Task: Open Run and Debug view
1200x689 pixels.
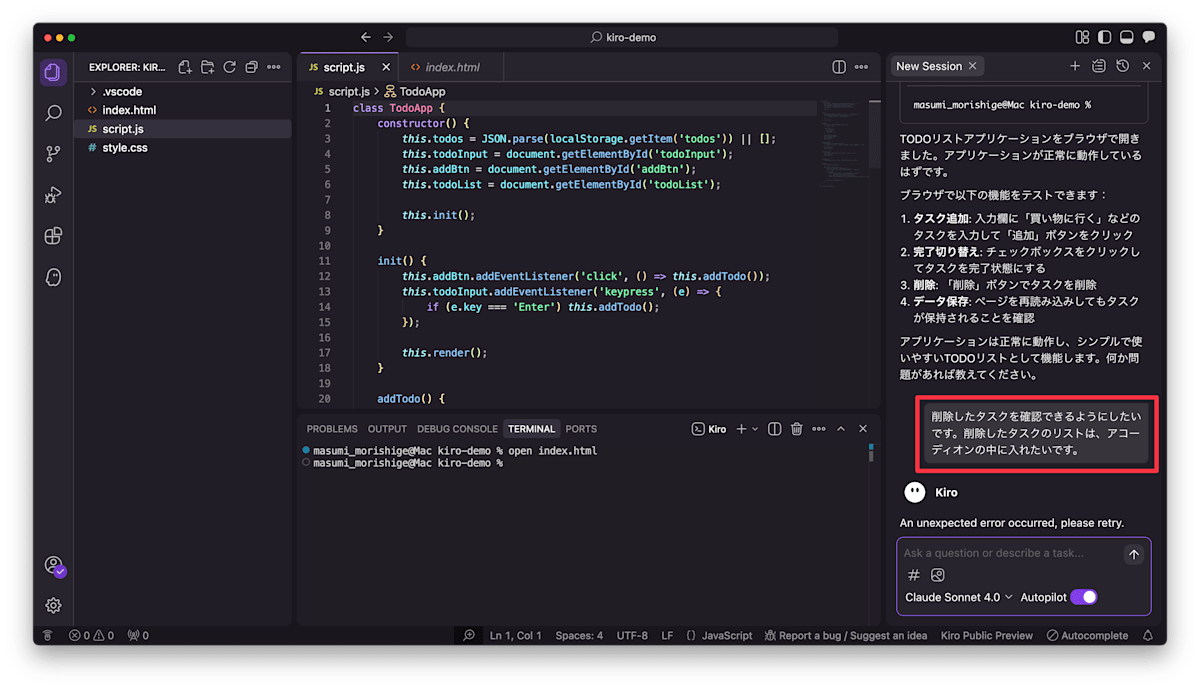Action: tap(54, 195)
